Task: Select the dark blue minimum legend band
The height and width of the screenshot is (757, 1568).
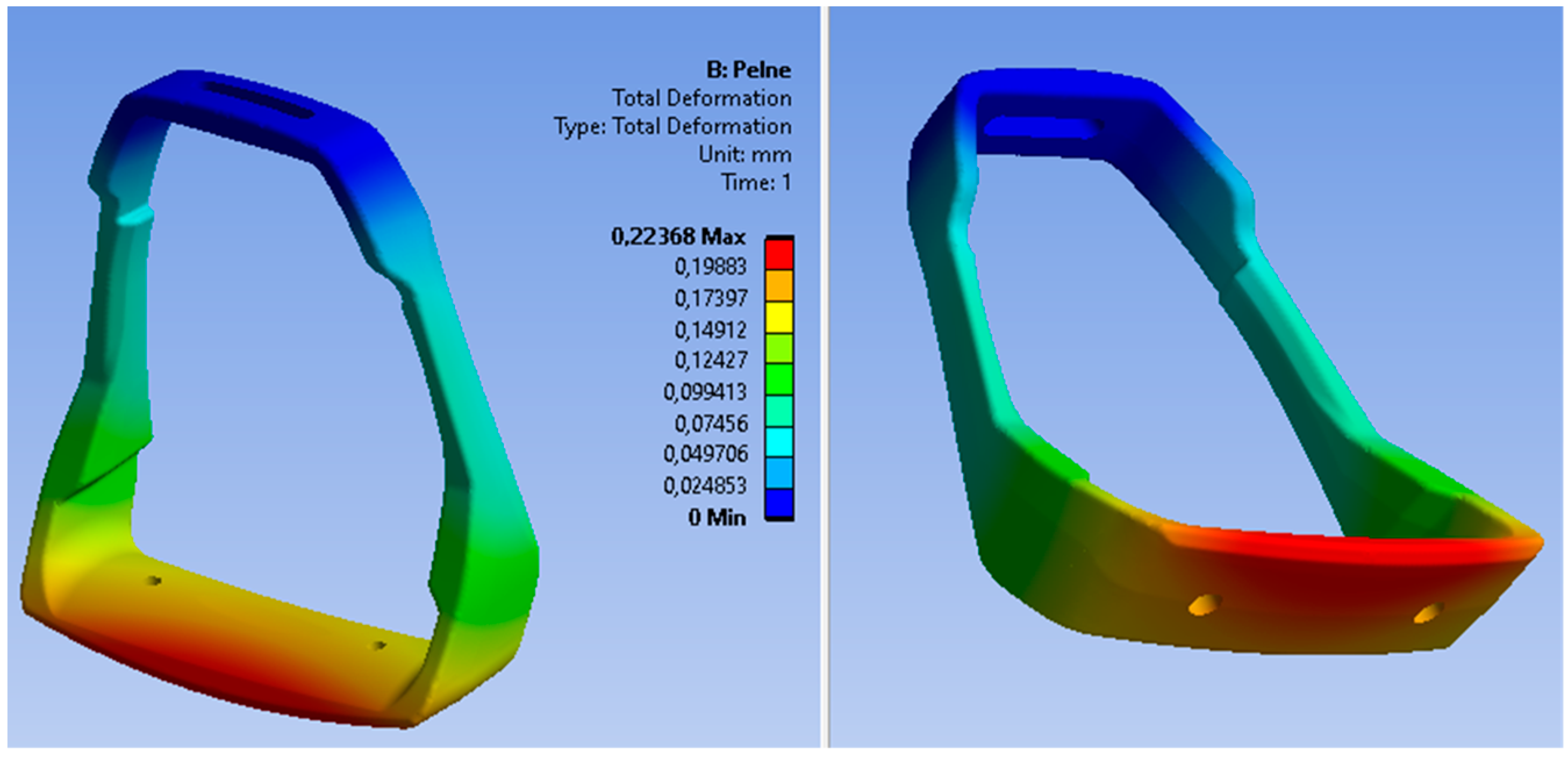Action: 779,504
